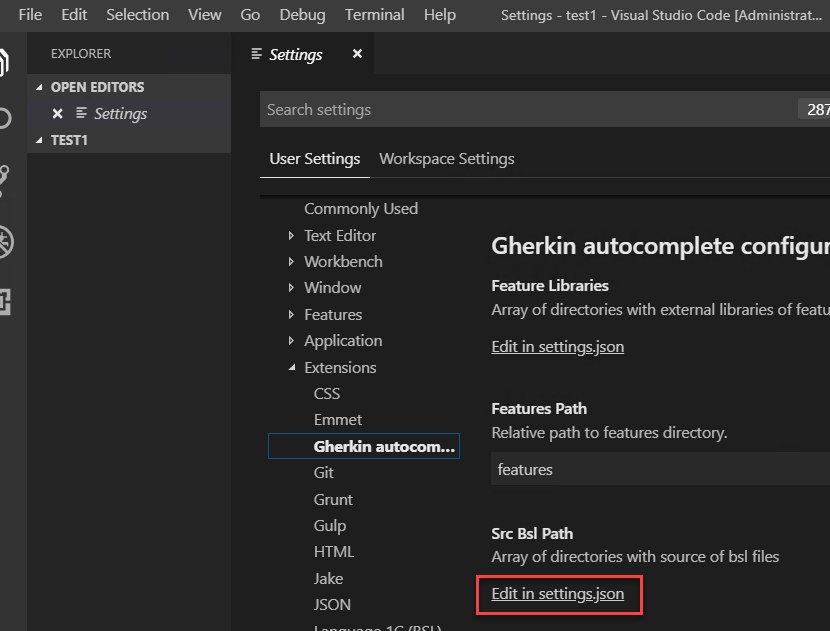Screen dimensions: 830x631
Task: Open the File menu
Action: pos(30,15)
